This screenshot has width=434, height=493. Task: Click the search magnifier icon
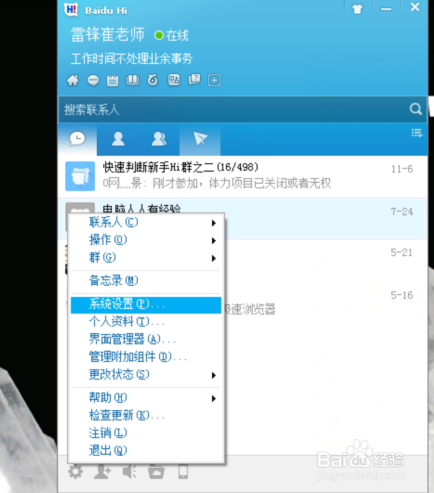[x=415, y=109]
